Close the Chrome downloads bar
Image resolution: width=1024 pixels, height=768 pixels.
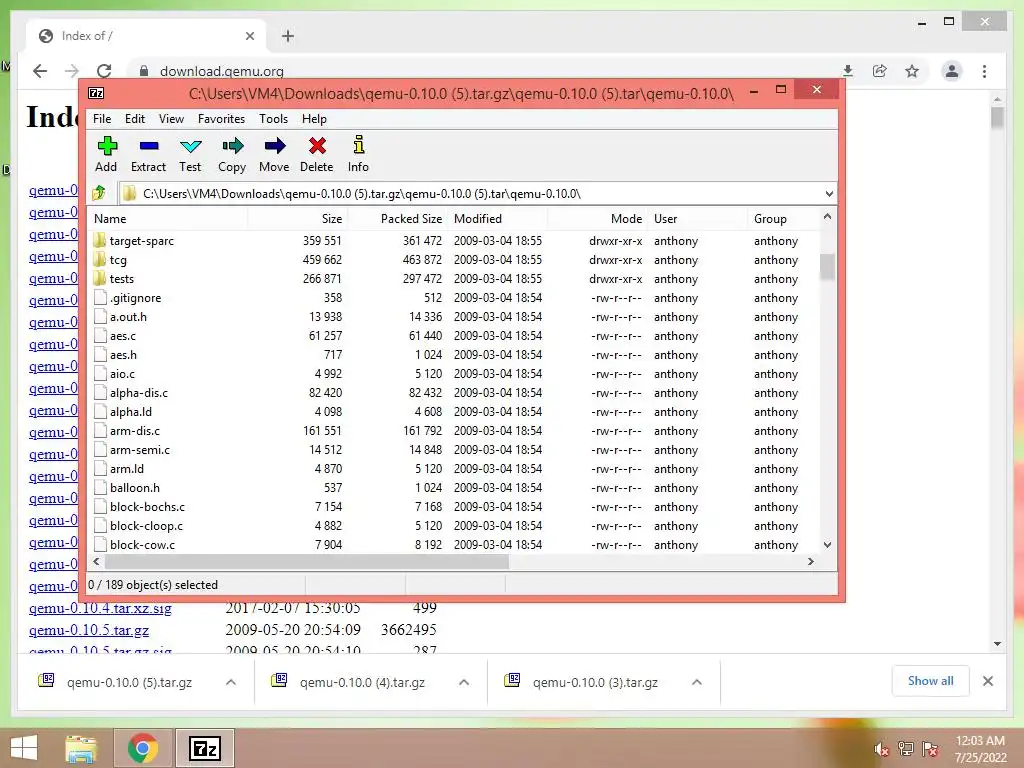coord(987,681)
